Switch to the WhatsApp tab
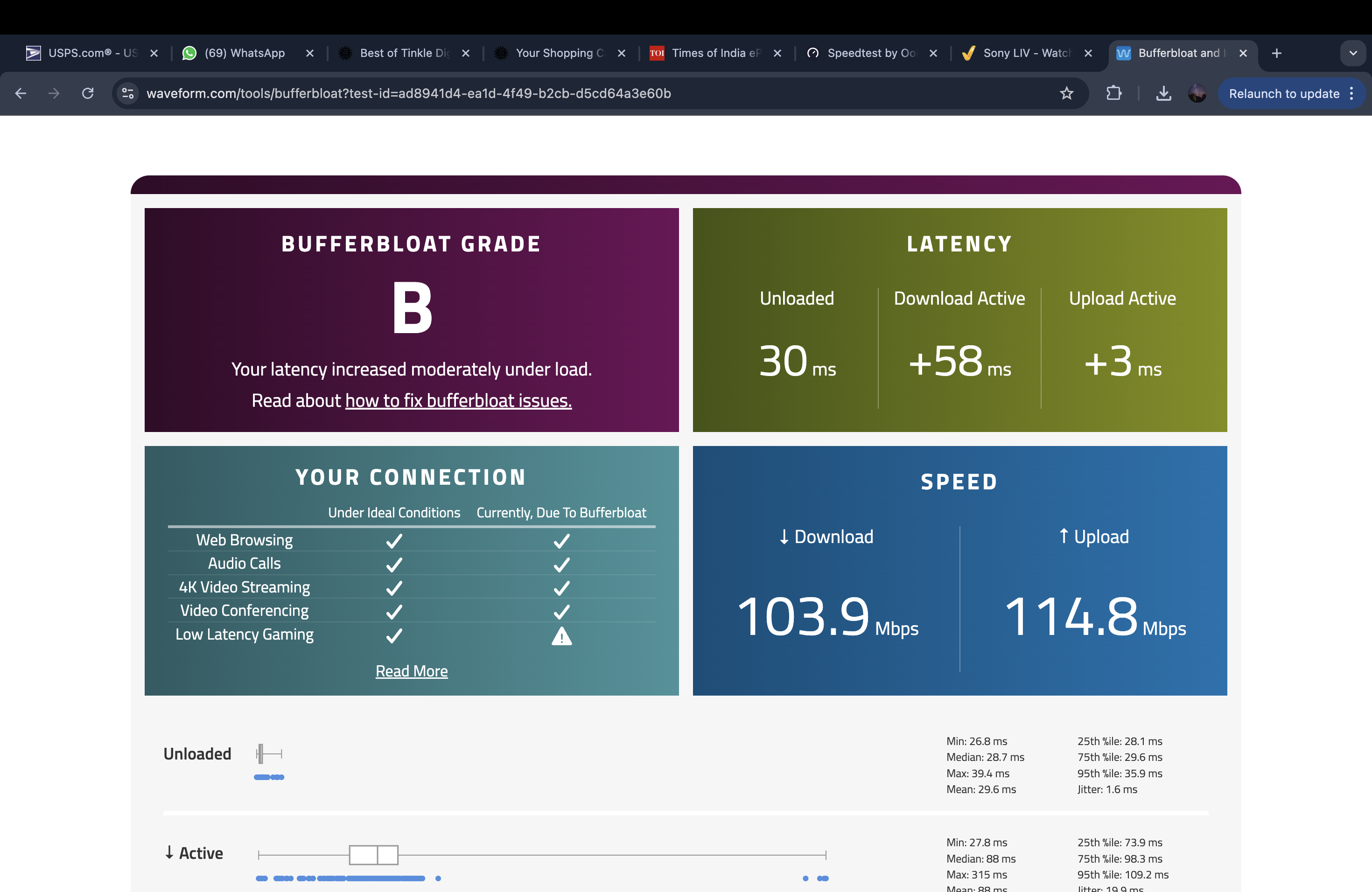This screenshot has width=1372, height=892. click(x=245, y=53)
